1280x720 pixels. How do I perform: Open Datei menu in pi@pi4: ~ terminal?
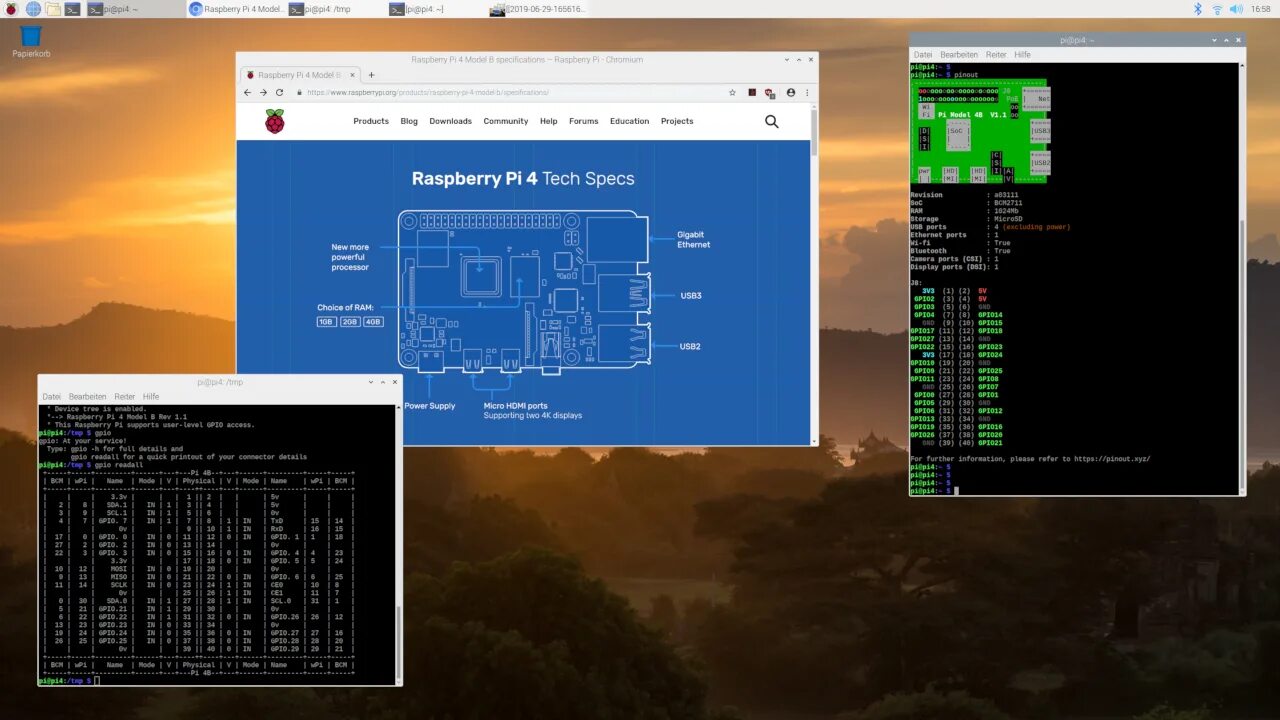[x=923, y=55]
